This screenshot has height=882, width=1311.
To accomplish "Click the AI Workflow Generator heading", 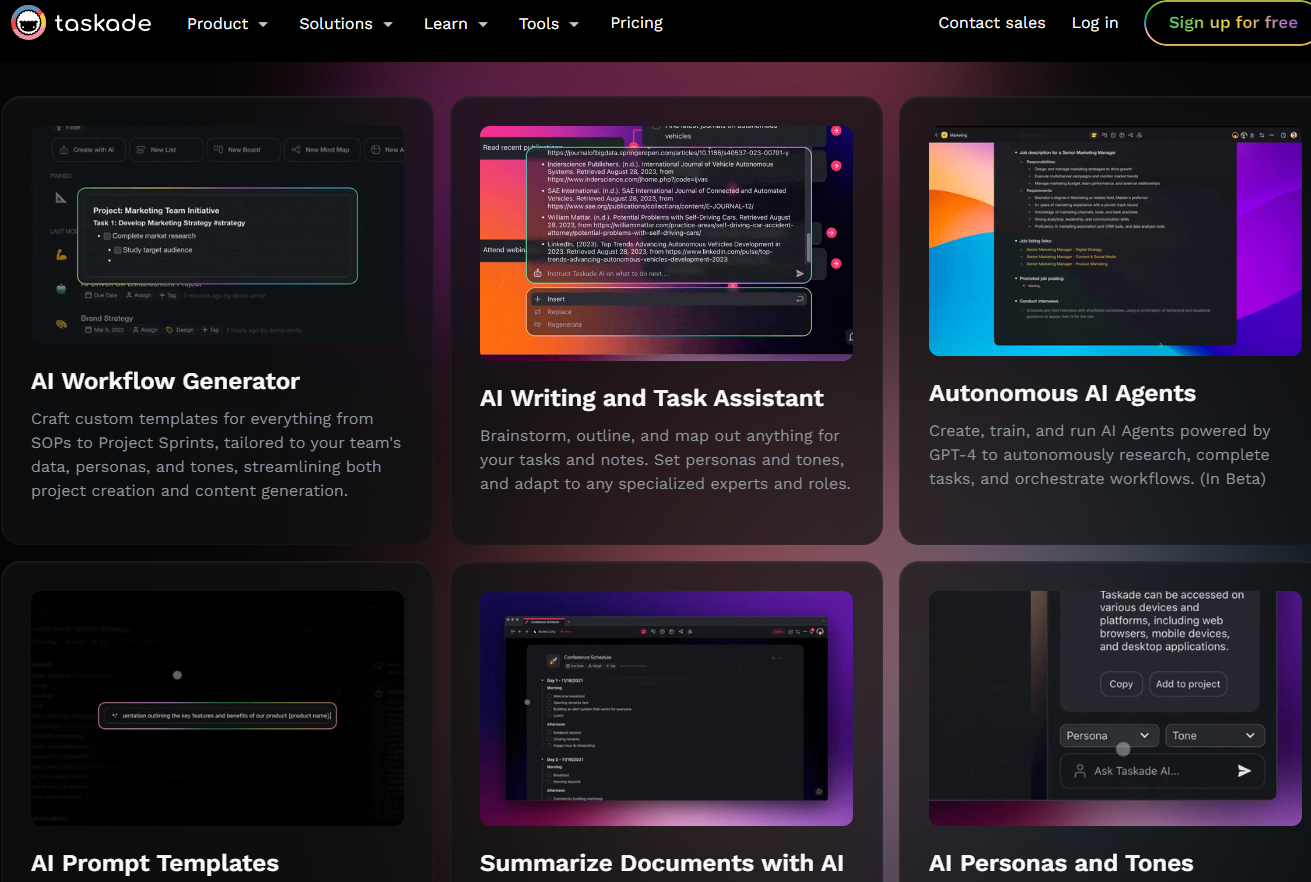I will pos(166,381).
